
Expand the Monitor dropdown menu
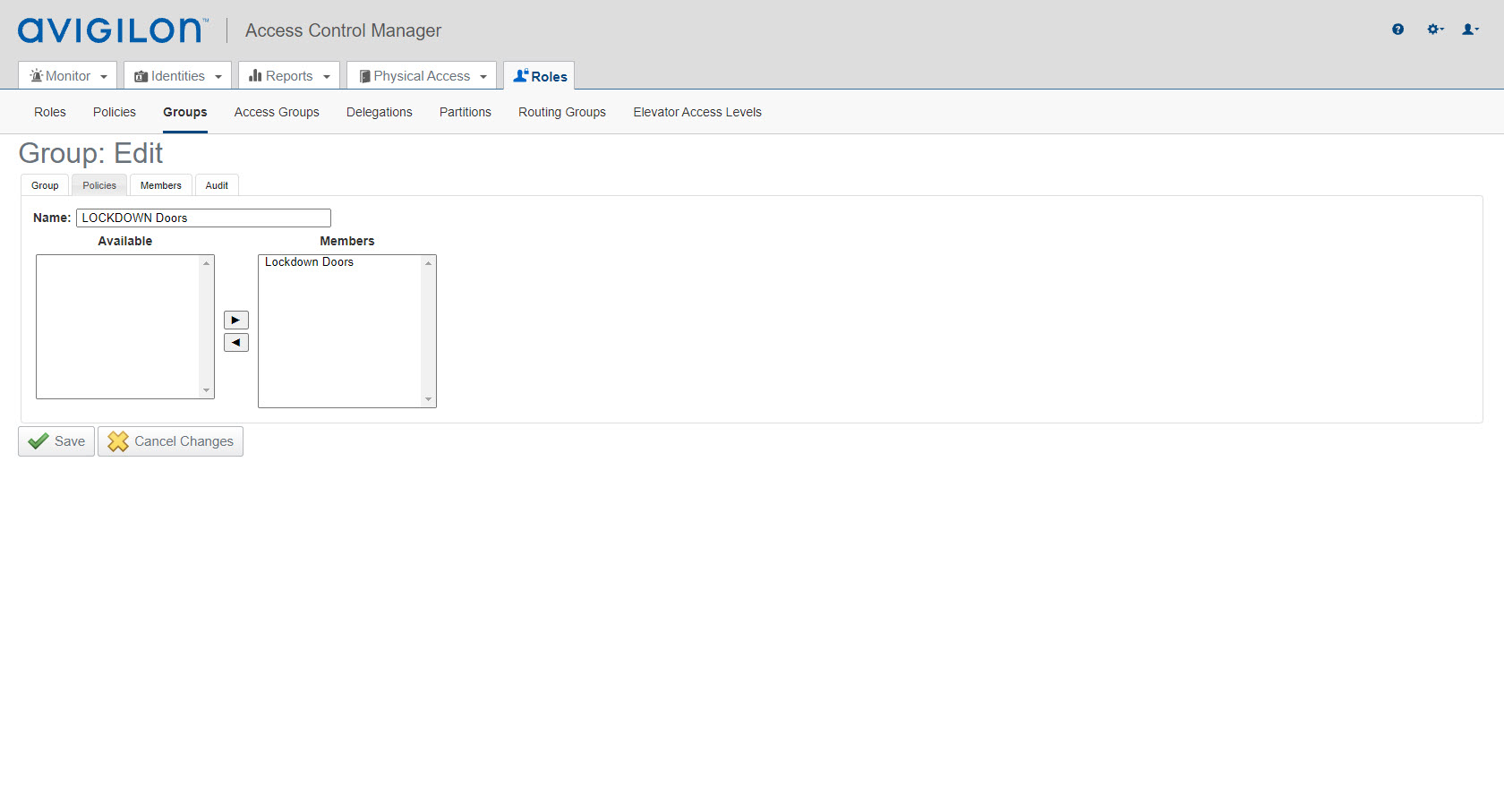(x=68, y=76)
